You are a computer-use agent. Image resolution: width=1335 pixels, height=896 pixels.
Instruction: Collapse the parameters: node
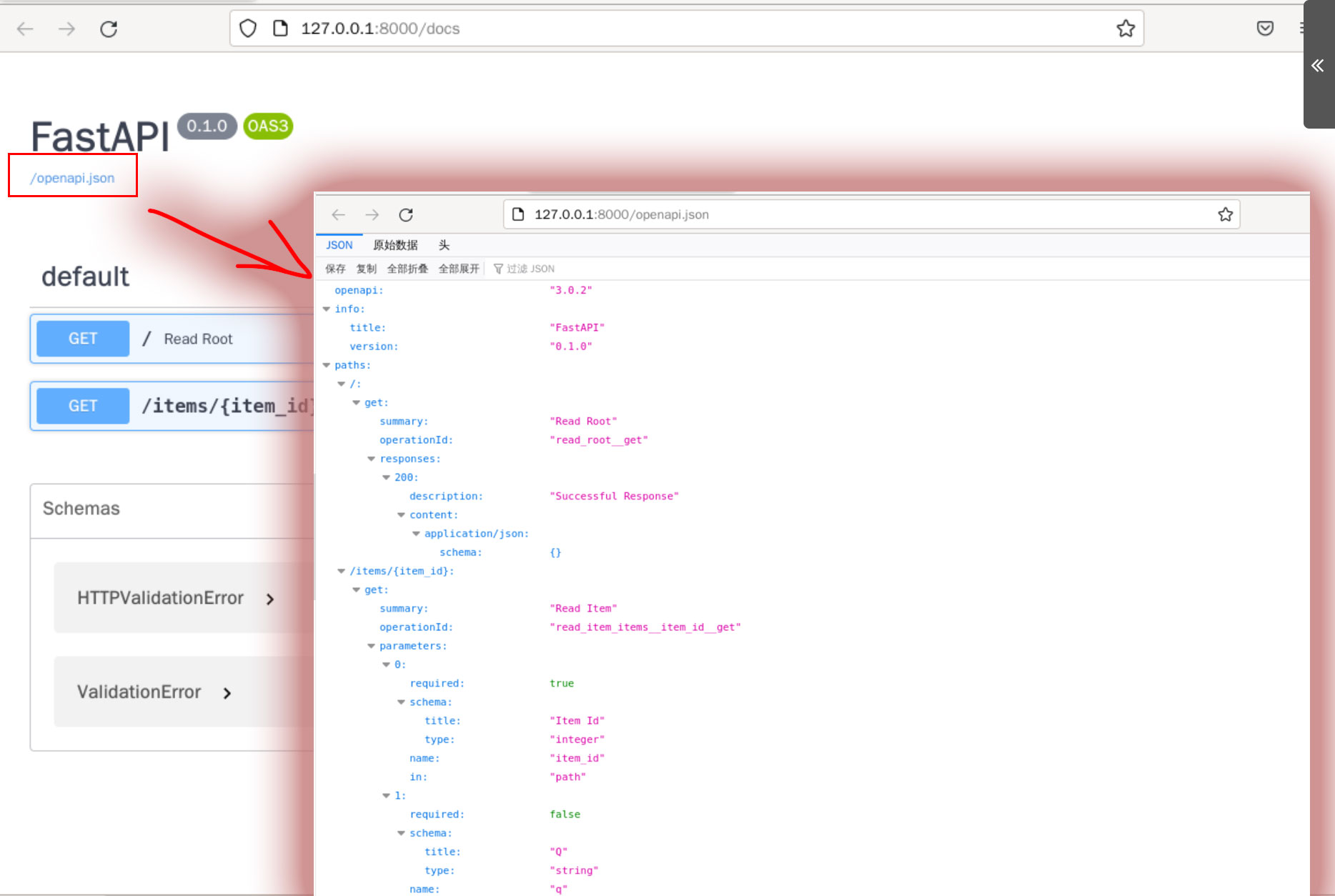[372, 646]
